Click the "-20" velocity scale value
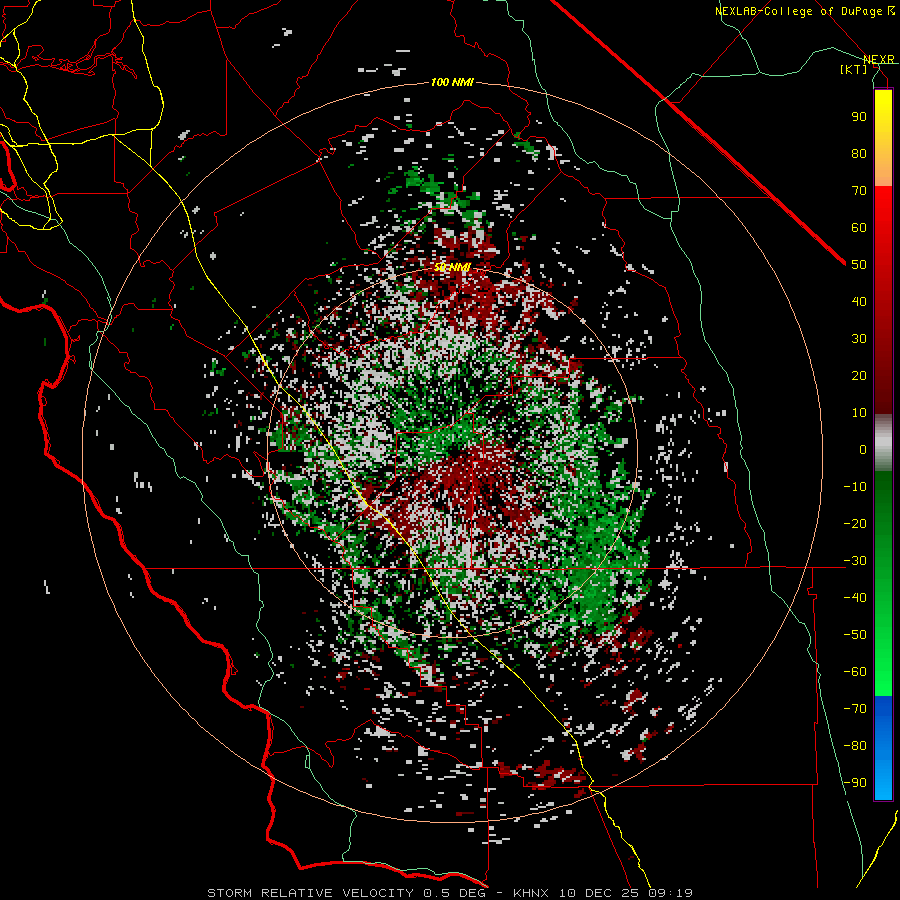Viewport: 900px width, 900px height. click(x=855, y=523)
